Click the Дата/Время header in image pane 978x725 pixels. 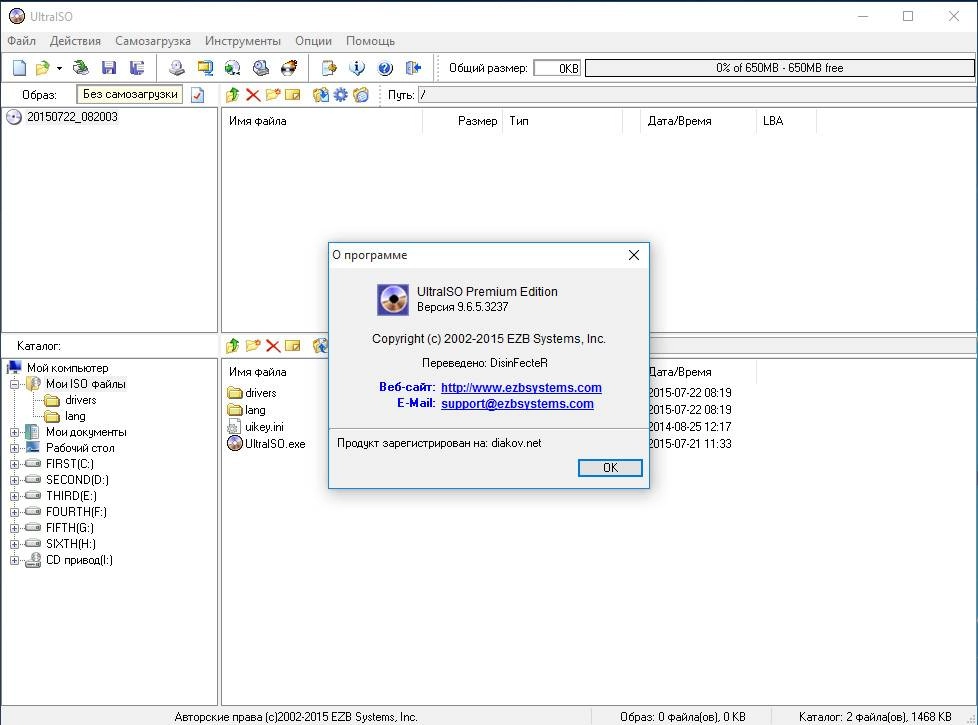pyautogui.click(x=699, y=121)
